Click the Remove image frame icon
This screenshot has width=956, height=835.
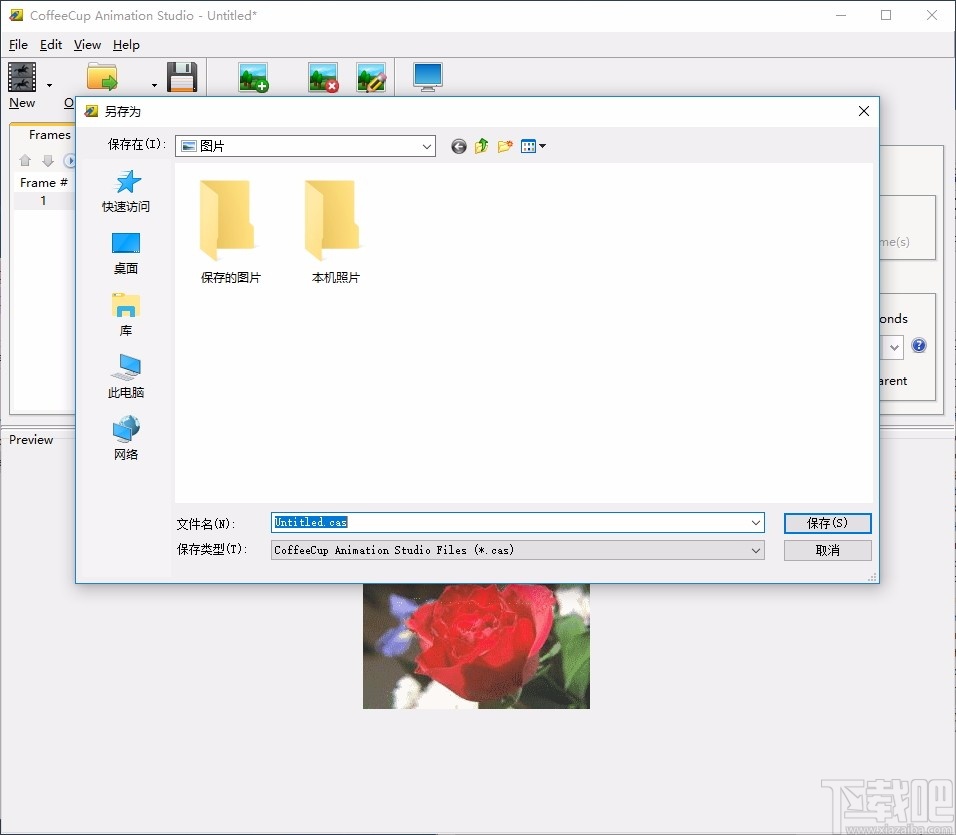323,77
